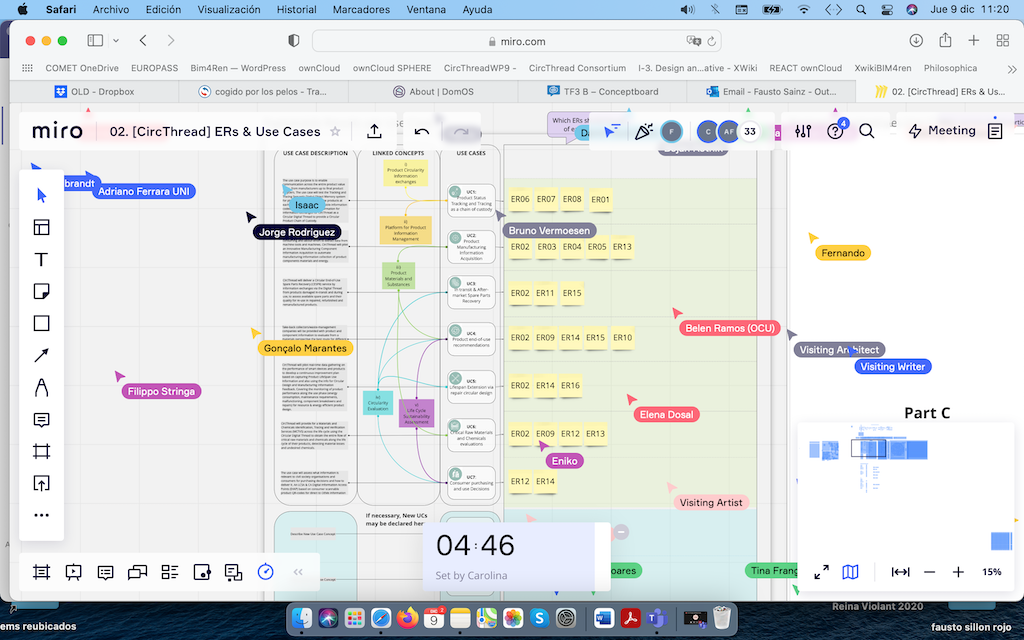Click the yellow ER06 sticky note
Viewport: 1024px width, 640px height.
click(x=520, y=199)
